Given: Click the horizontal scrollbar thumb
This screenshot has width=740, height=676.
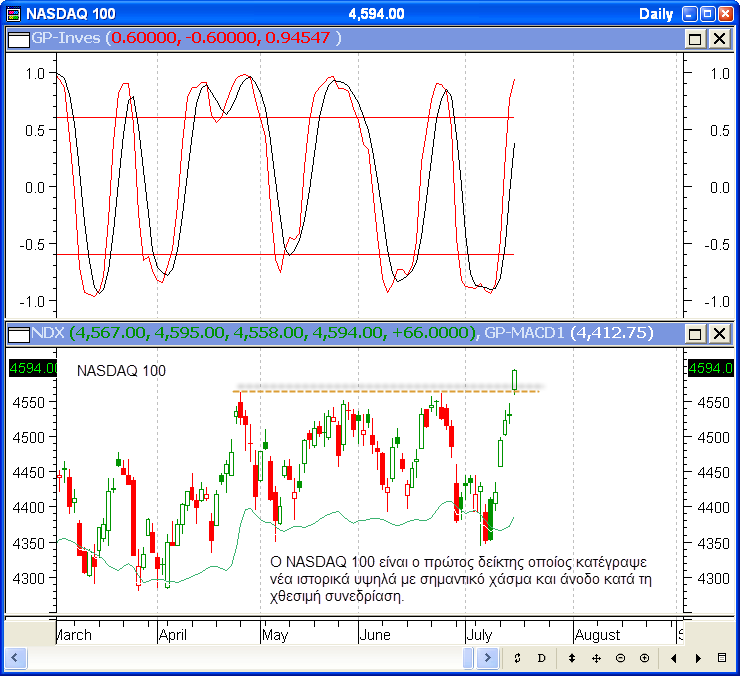Looking at the screenshot, I should point(468,658).
